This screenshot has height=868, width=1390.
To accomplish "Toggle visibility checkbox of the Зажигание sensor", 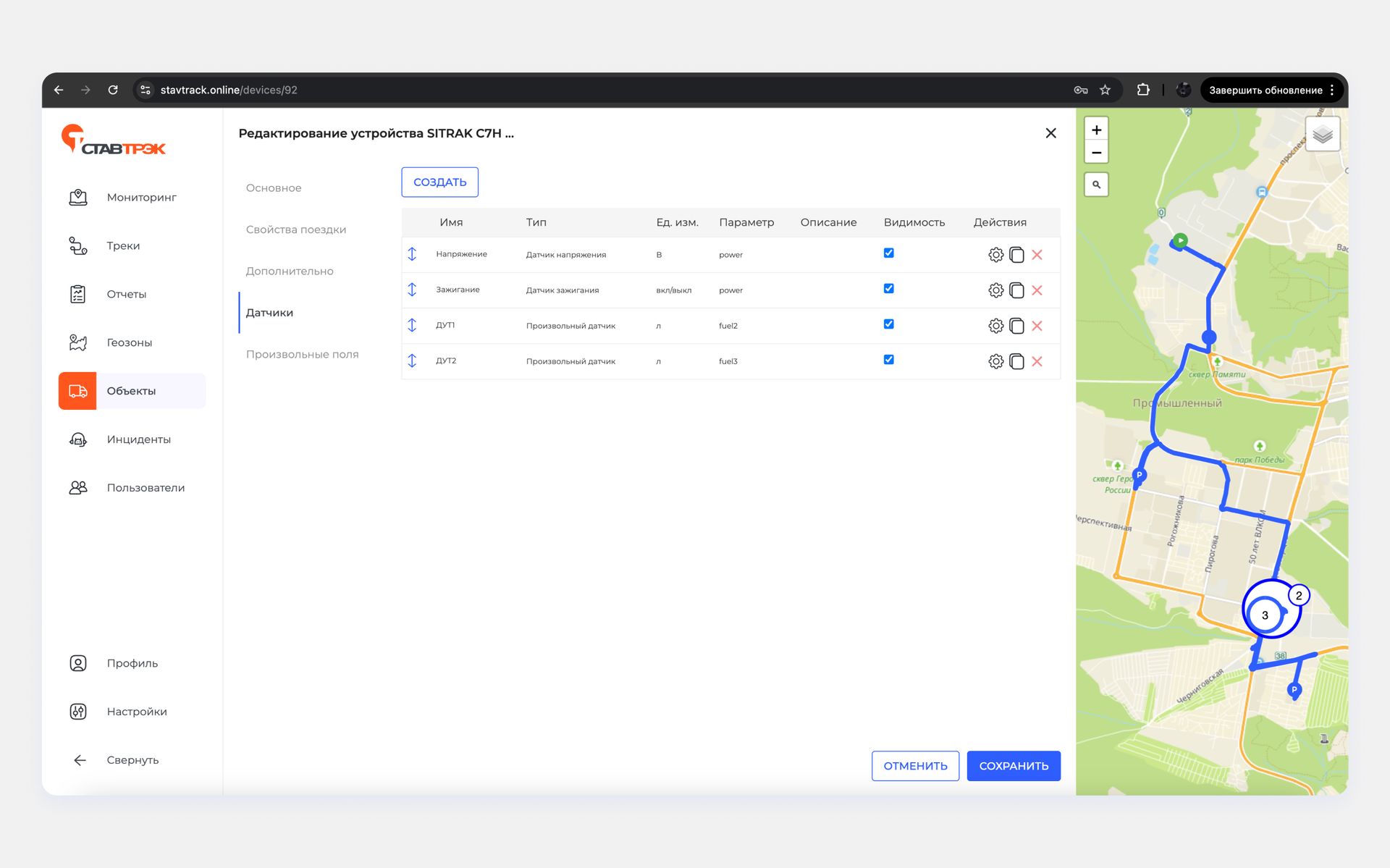I will (888, 289).
